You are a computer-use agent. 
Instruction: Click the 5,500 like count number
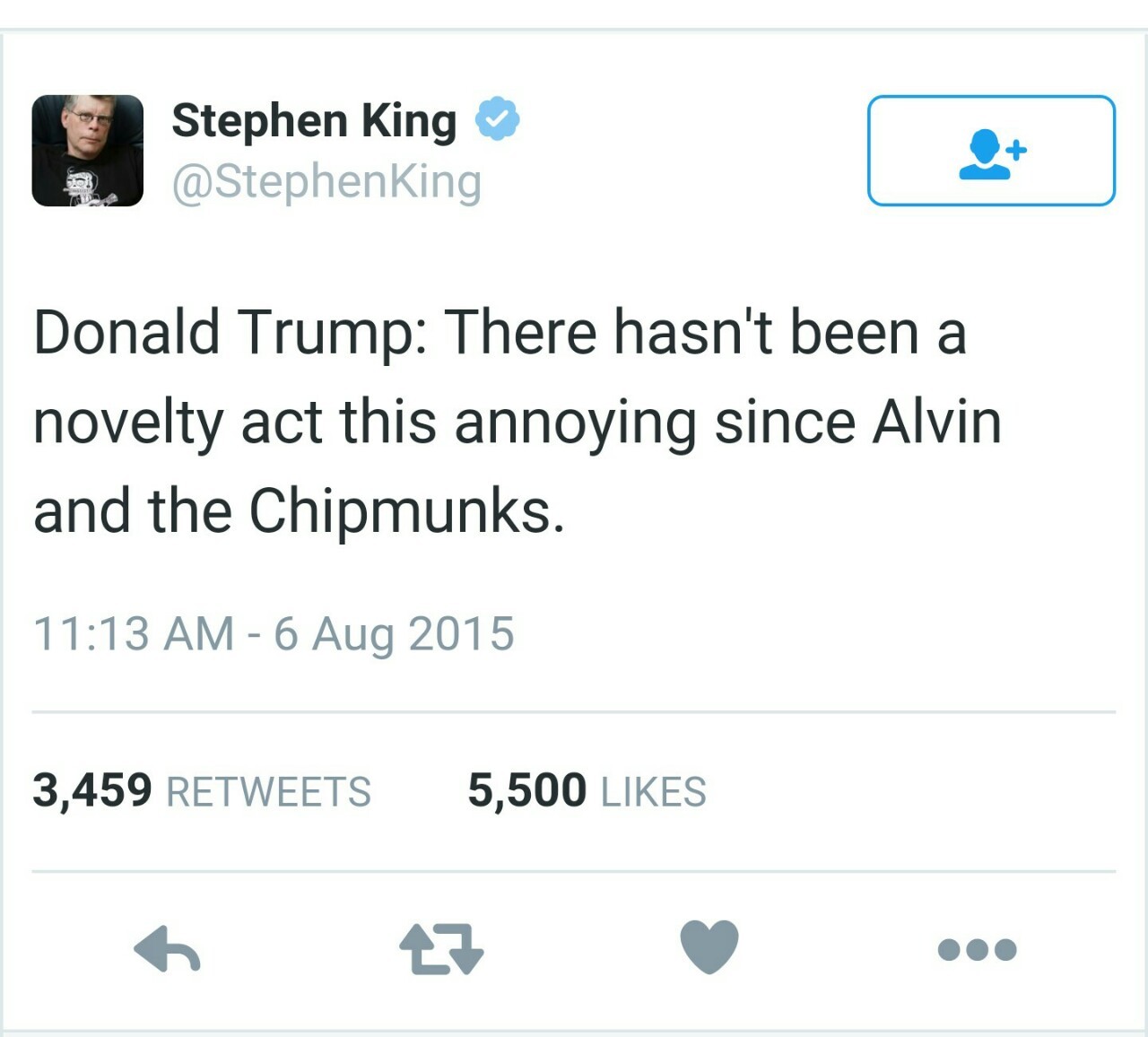(526, 790)
